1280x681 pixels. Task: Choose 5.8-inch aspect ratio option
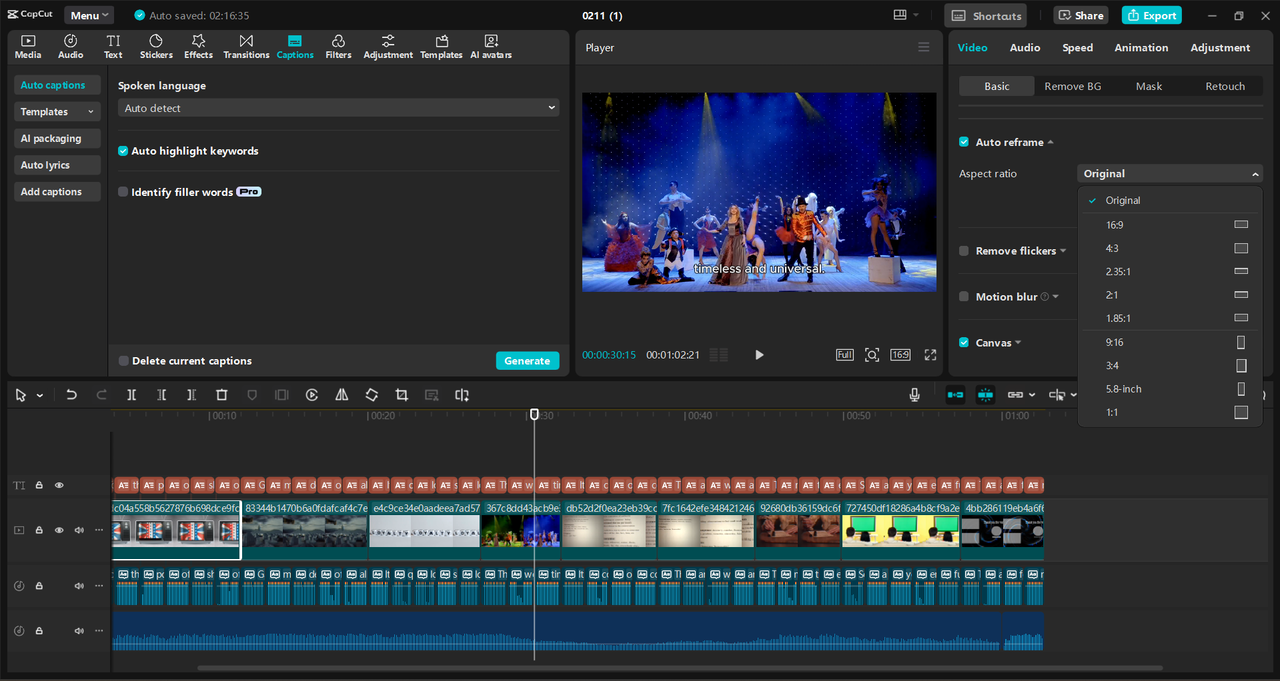(1169, 389)
